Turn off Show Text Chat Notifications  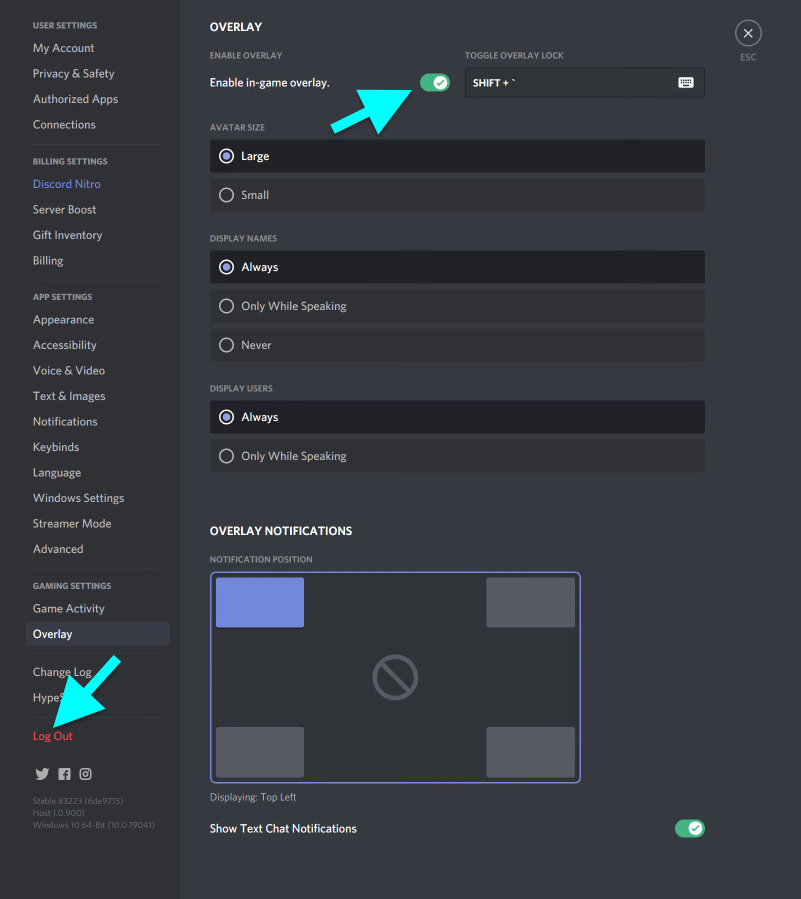pyautogui.click(x=689, y=828)
